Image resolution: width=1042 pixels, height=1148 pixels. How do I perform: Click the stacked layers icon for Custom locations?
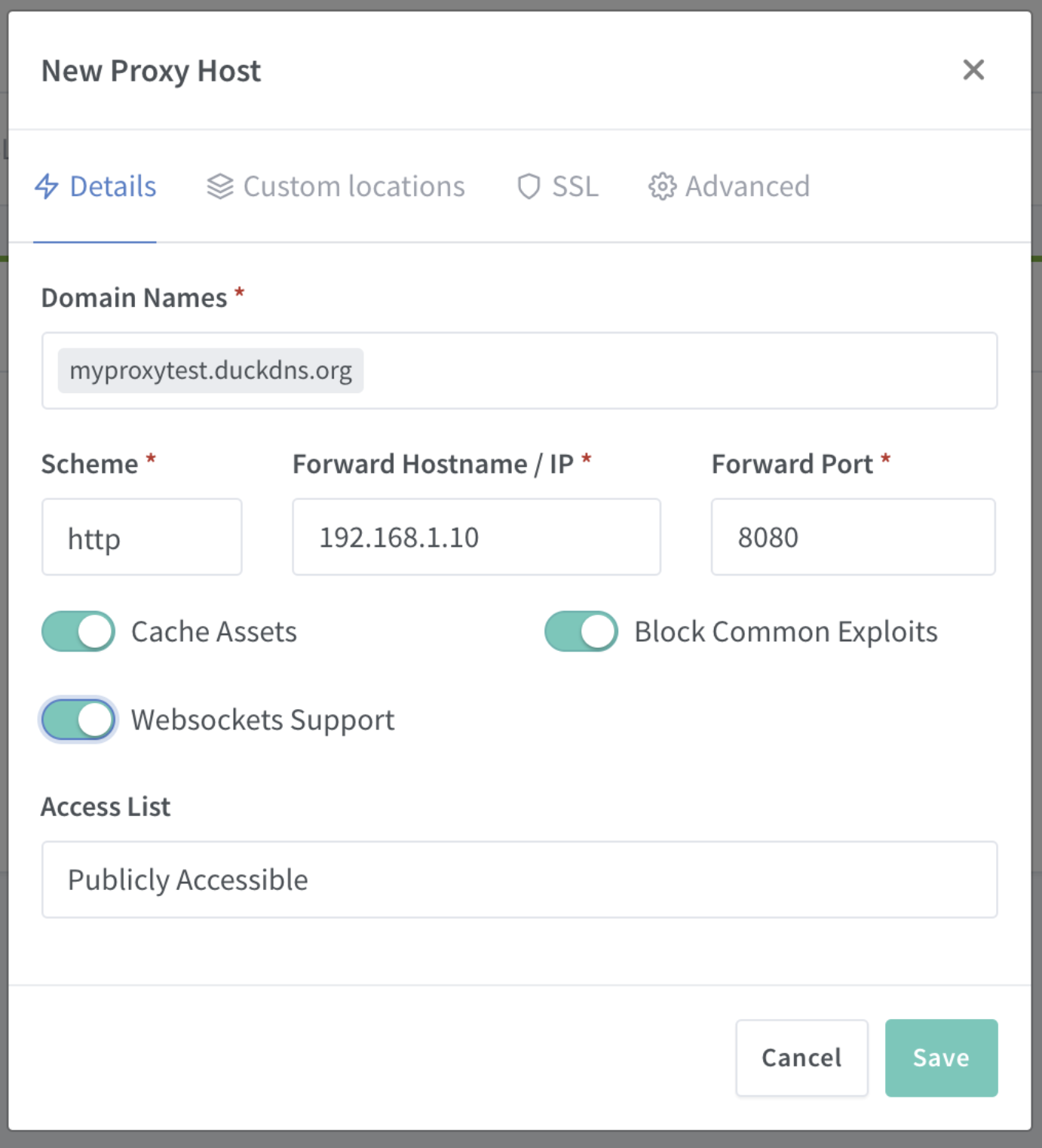[x=220, y=186]
